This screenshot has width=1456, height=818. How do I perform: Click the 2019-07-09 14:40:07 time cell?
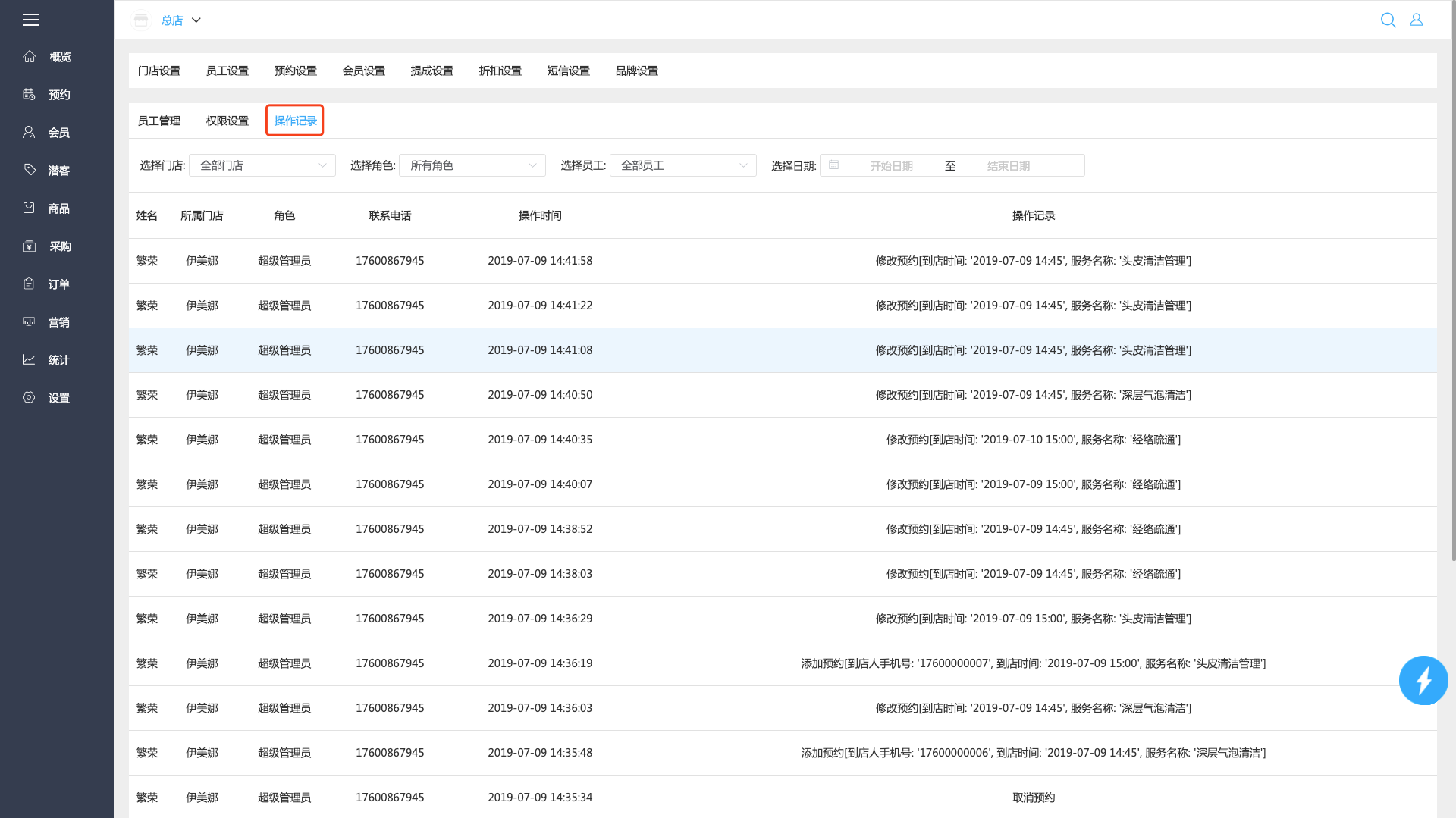point(540,484)
